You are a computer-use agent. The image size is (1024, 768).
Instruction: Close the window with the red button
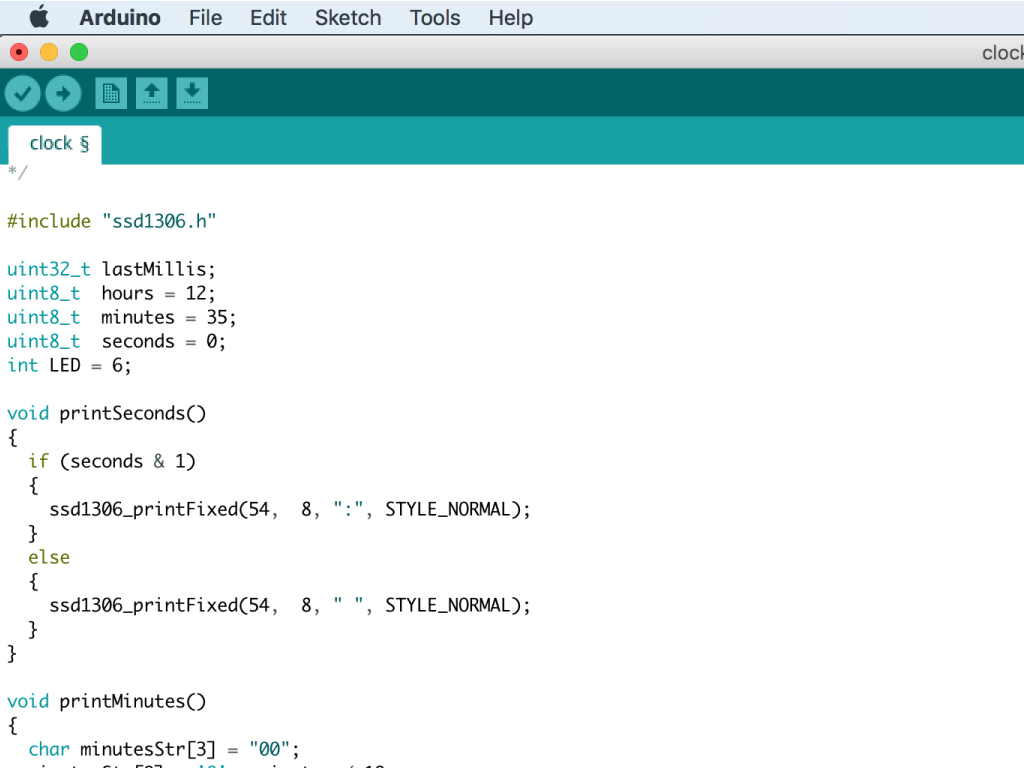pyautogui.click(x=19, y=52)
